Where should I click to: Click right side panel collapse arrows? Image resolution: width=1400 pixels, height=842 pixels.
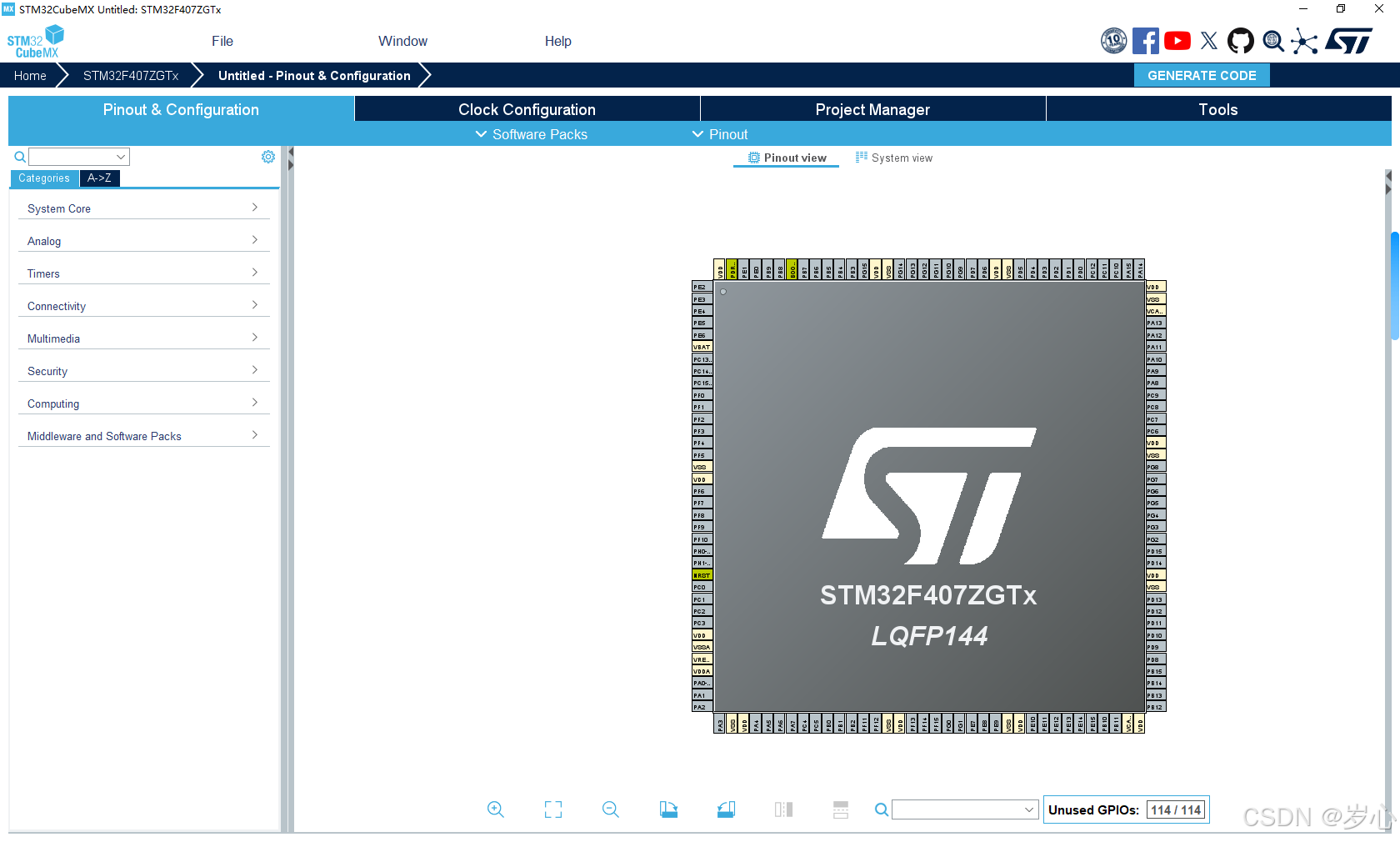point(1387,183)
